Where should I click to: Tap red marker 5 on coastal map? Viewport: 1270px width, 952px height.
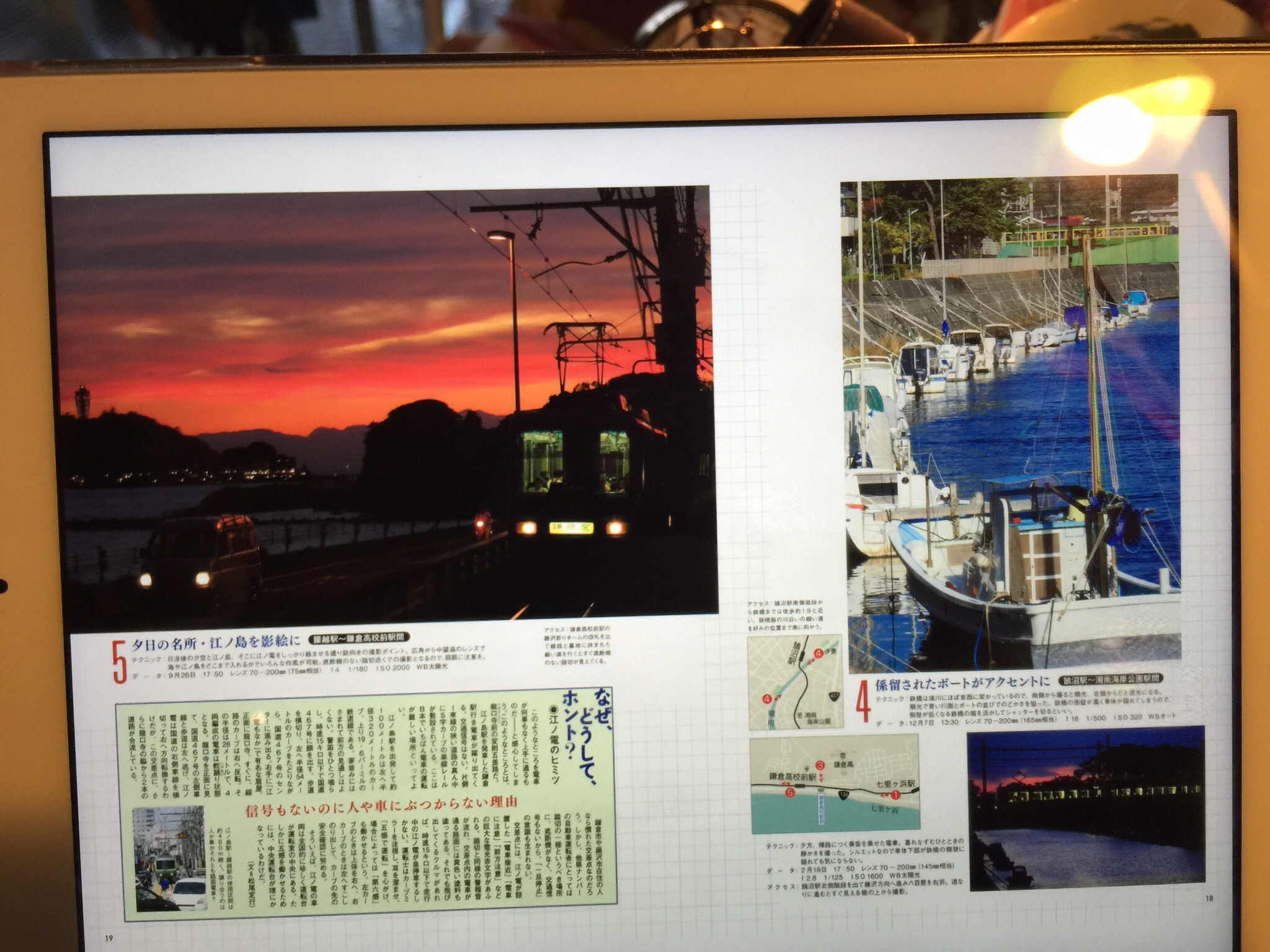tap(789, 793)
